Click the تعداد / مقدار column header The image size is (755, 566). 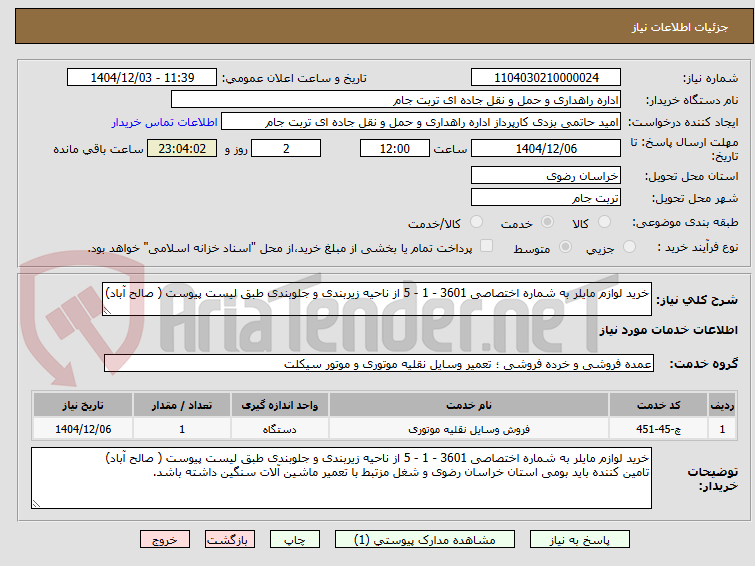pyautogui.click(x=182, y=405)
